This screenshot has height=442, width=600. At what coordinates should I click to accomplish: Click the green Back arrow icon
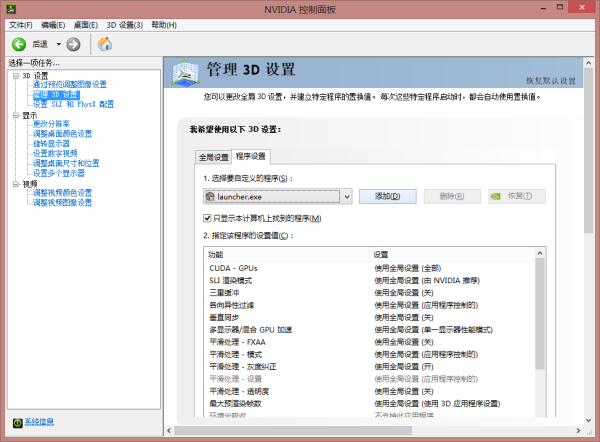[19, 44]
